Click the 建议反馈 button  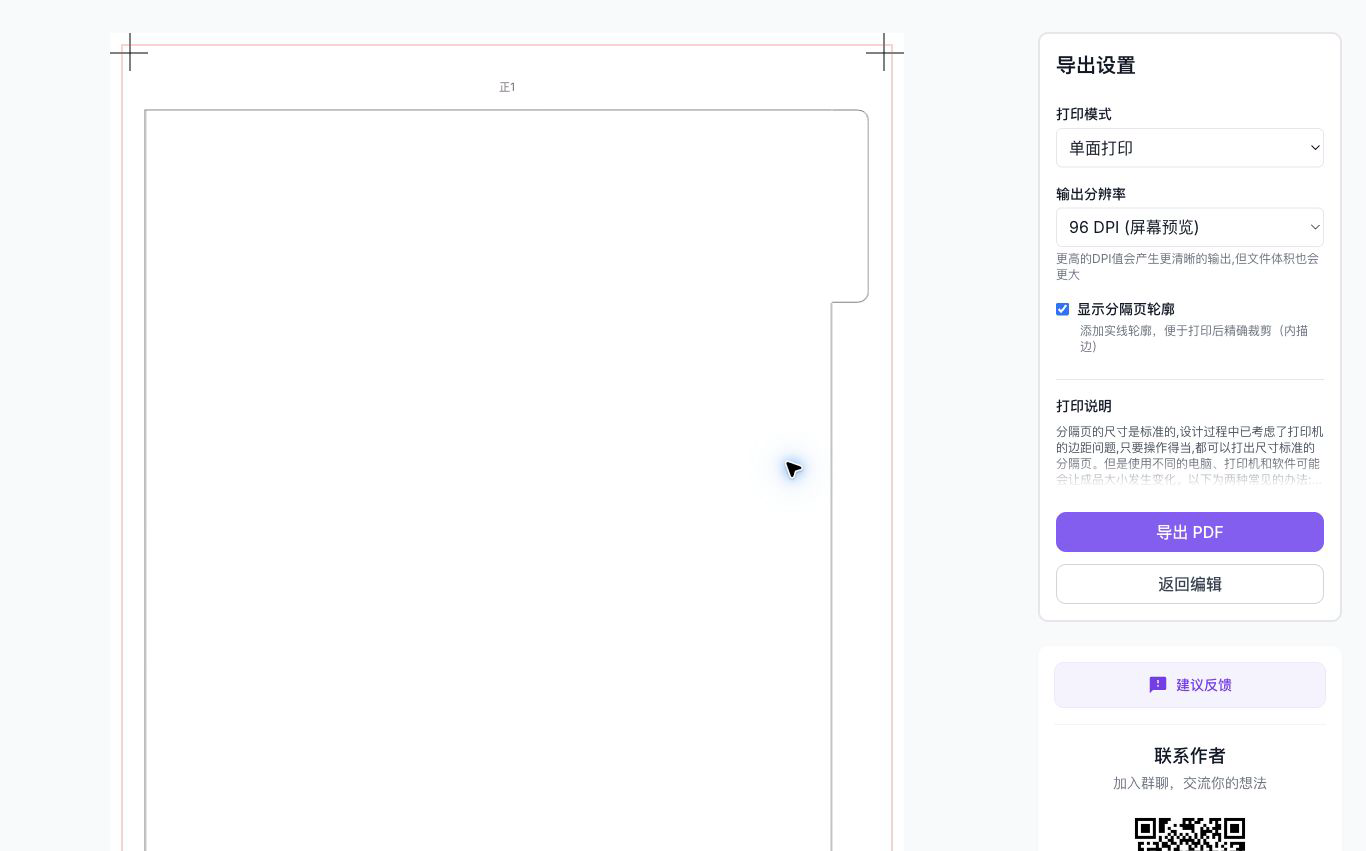(x=1190, y=685)
